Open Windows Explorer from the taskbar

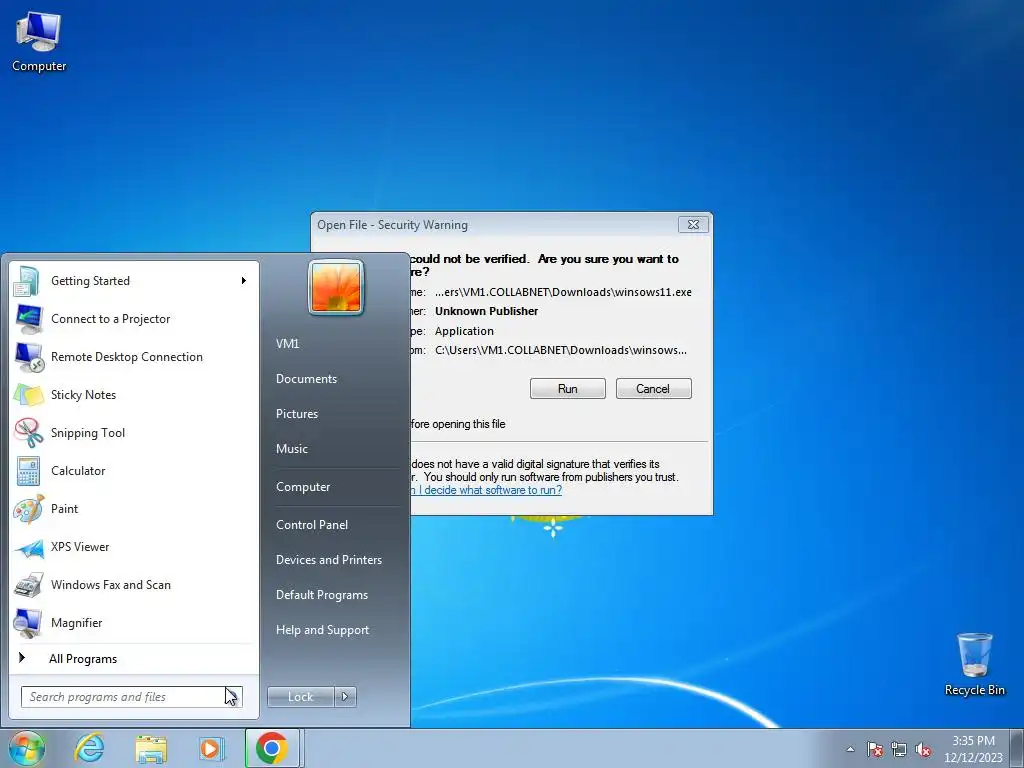click(151, 748)
